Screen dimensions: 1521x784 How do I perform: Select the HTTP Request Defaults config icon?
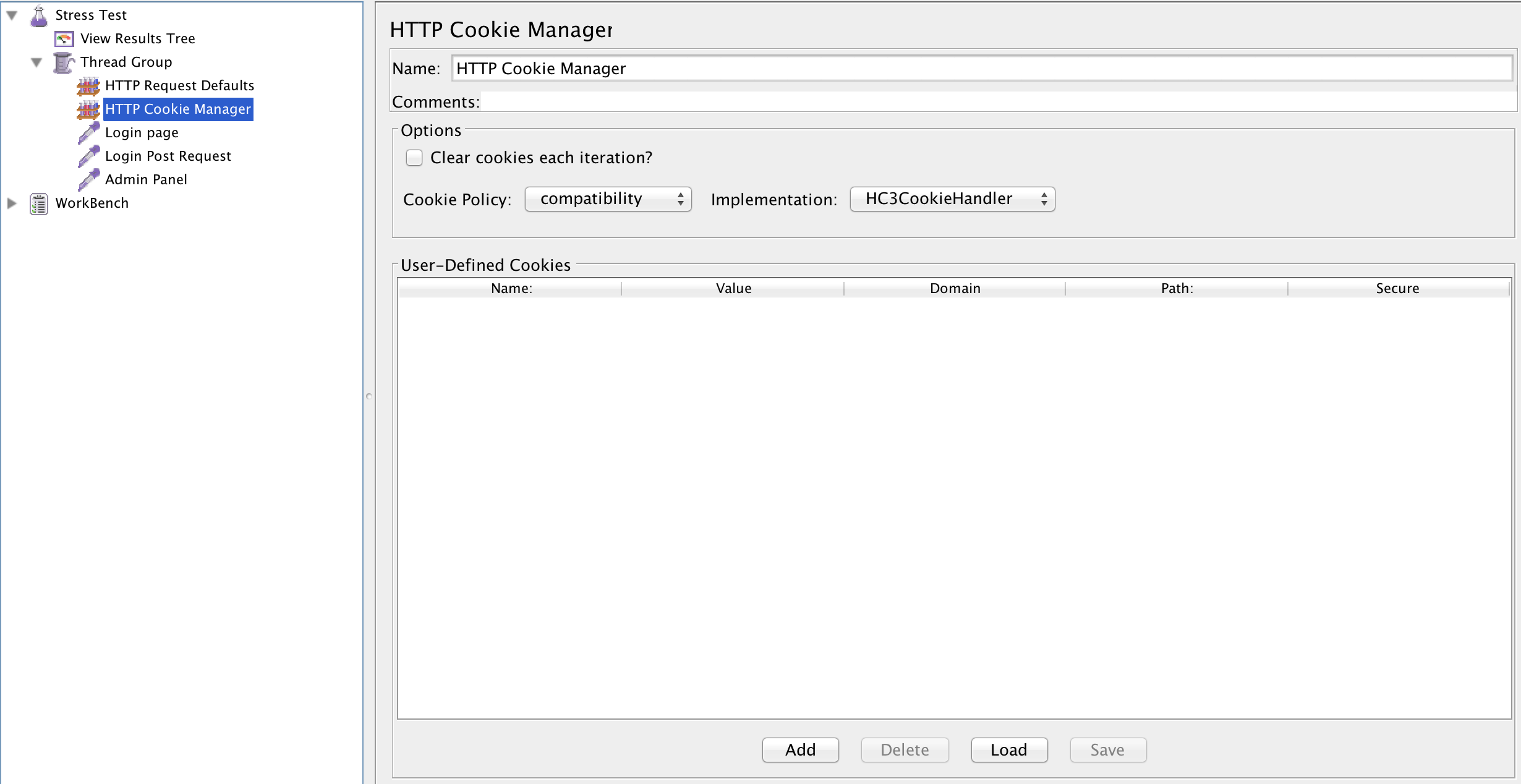click(88, 86)
